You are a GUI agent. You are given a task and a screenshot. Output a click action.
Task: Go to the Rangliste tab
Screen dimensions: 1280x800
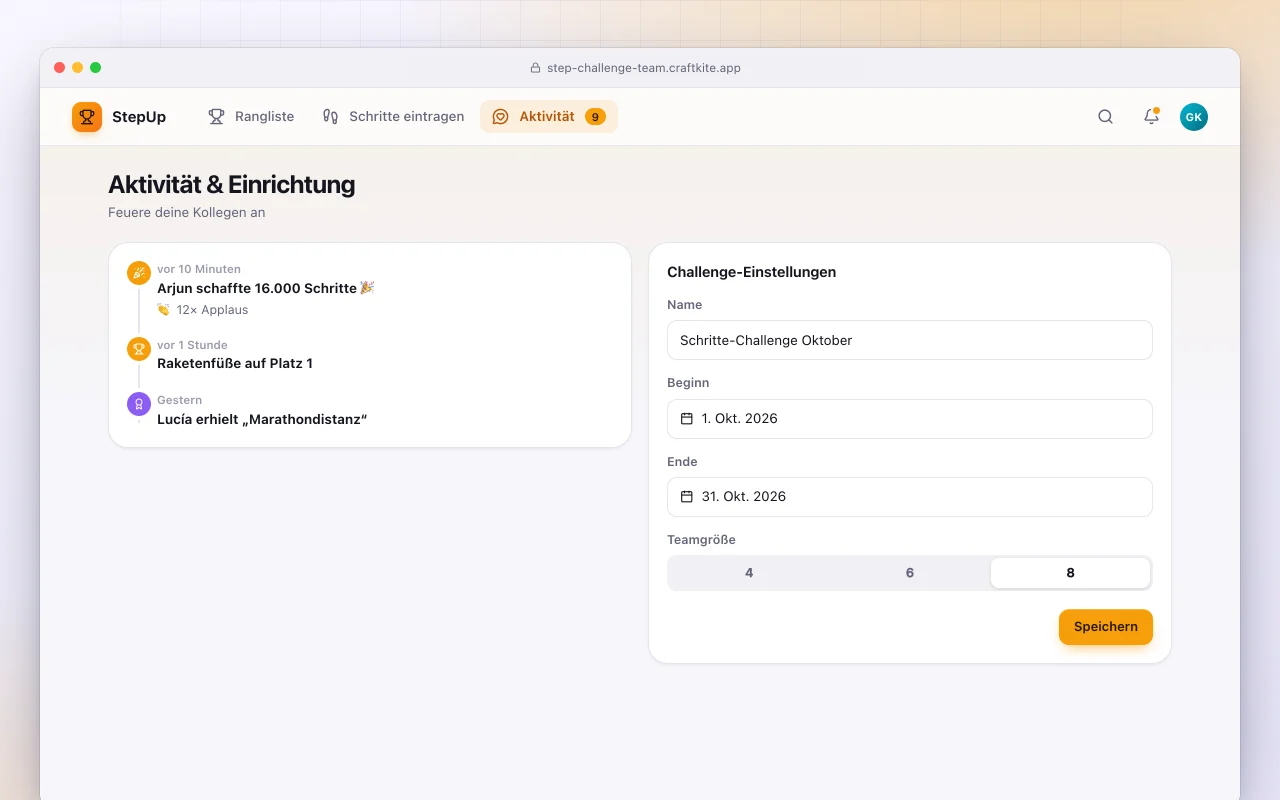251,117
